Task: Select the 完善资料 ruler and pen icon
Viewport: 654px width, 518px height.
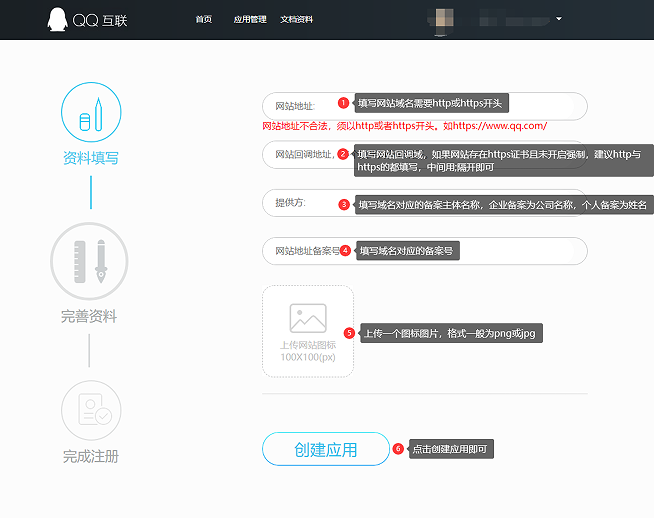Action: 89,261
